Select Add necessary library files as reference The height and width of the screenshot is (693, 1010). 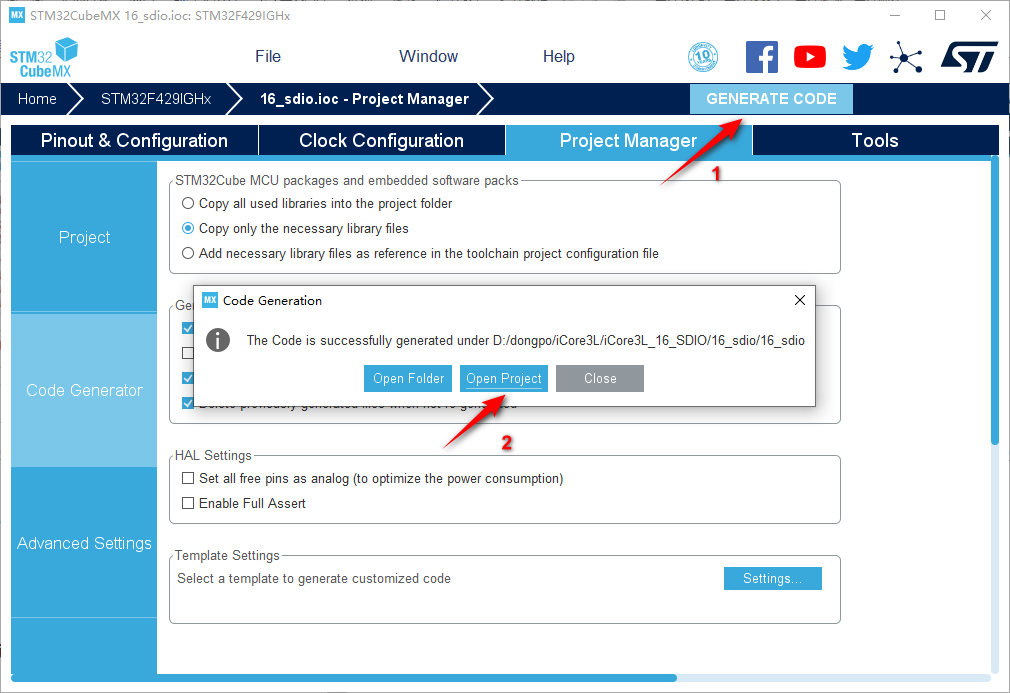(x=188, y=254)
